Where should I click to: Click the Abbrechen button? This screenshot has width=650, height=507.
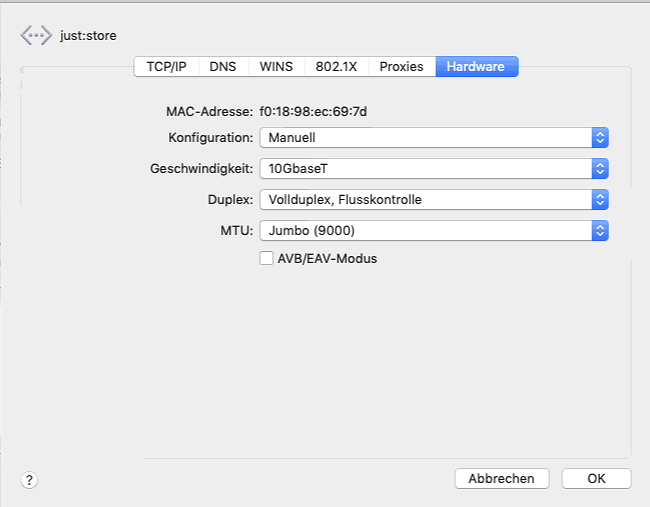[x=502, y=478]
